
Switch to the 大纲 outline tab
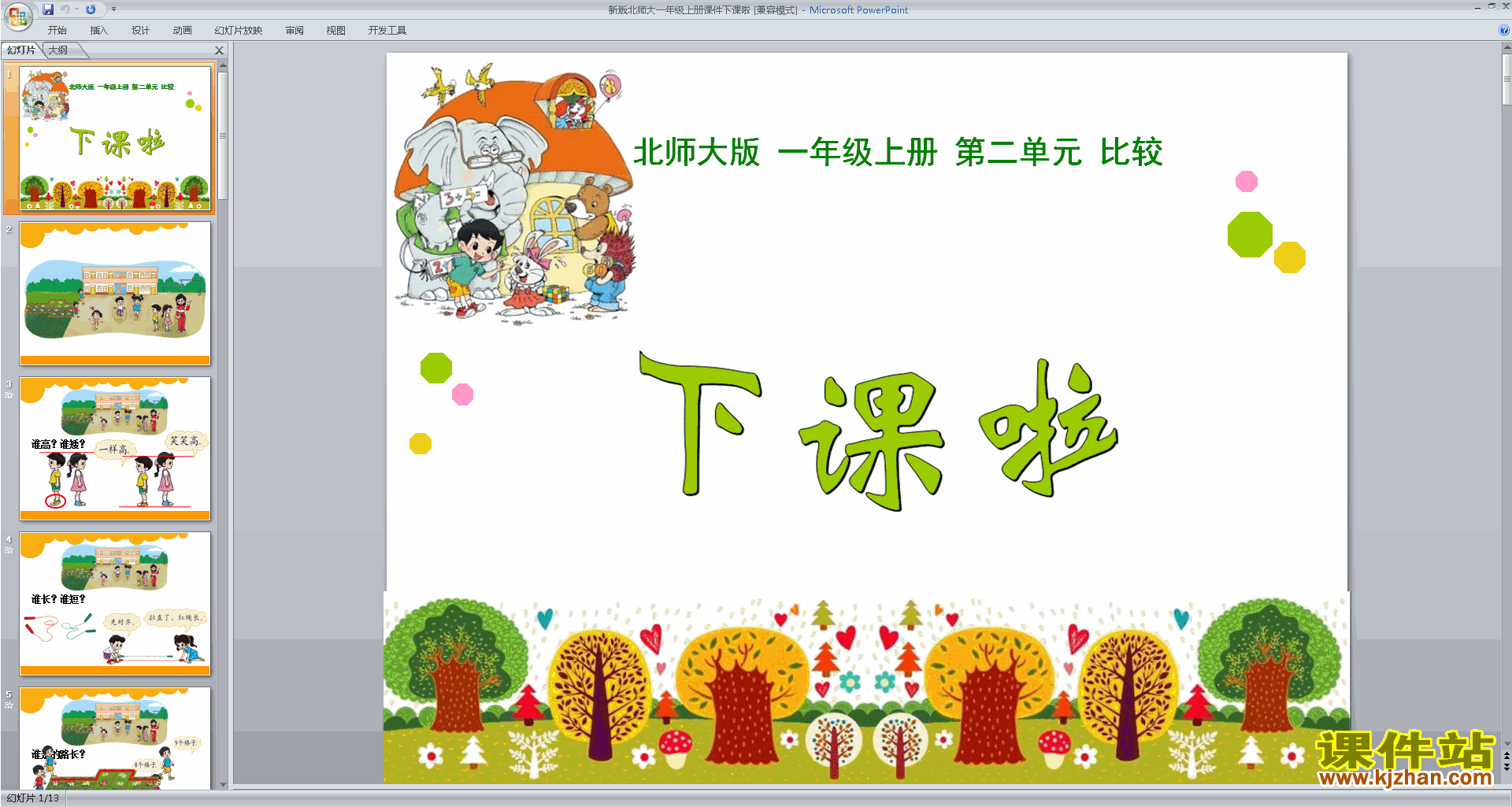(58, 50)
